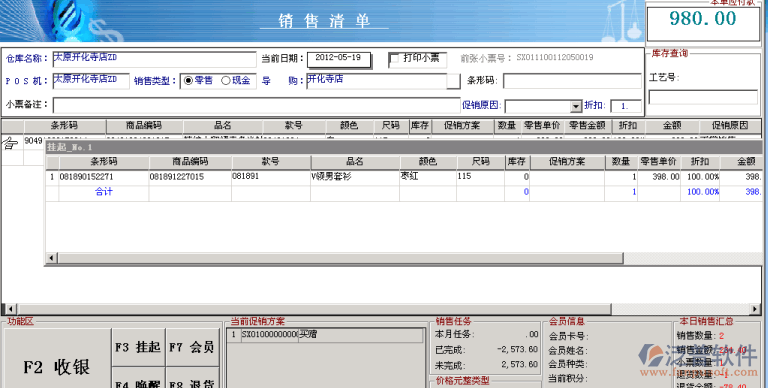Viewport: 768px width, 388px height.
Task: Click the horizontal scrollbar thumb of suspended list
Action: 340,258
